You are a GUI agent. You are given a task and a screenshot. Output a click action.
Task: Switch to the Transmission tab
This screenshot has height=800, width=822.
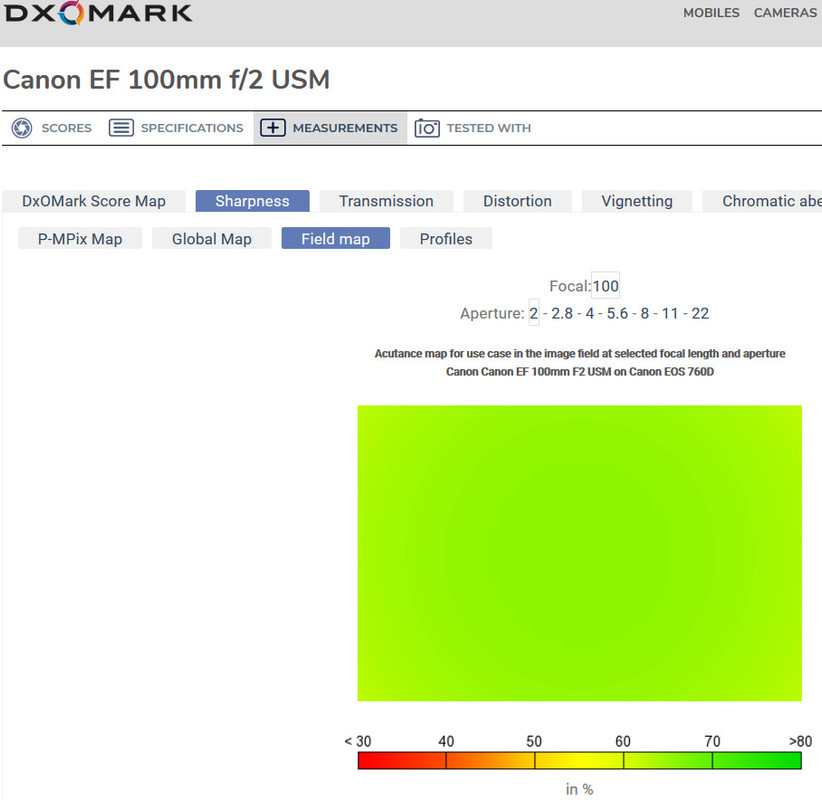[386, 201]
